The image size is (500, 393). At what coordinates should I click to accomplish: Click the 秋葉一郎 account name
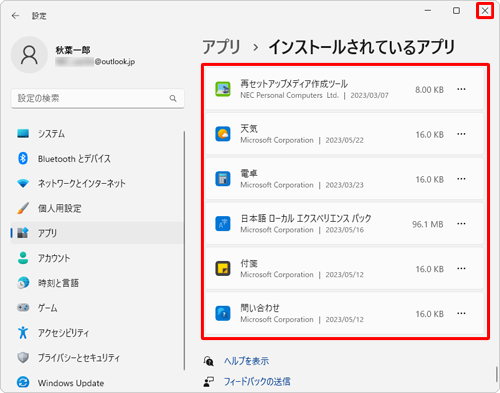[x=73, y=50]
